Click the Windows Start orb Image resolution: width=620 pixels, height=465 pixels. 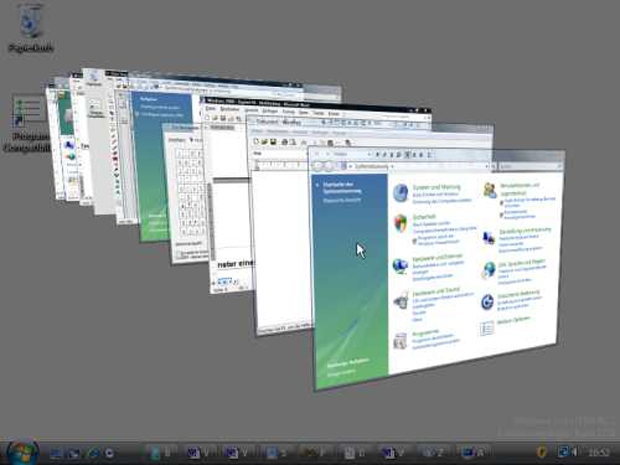coord(22,451)
